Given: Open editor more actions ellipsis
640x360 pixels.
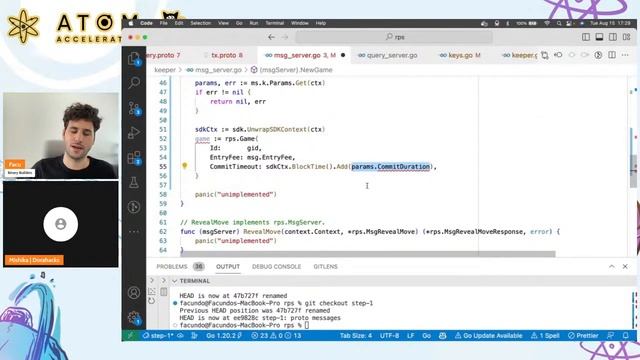Looking at the screenshot, I should pyautogui.click(x=625, y=55).
